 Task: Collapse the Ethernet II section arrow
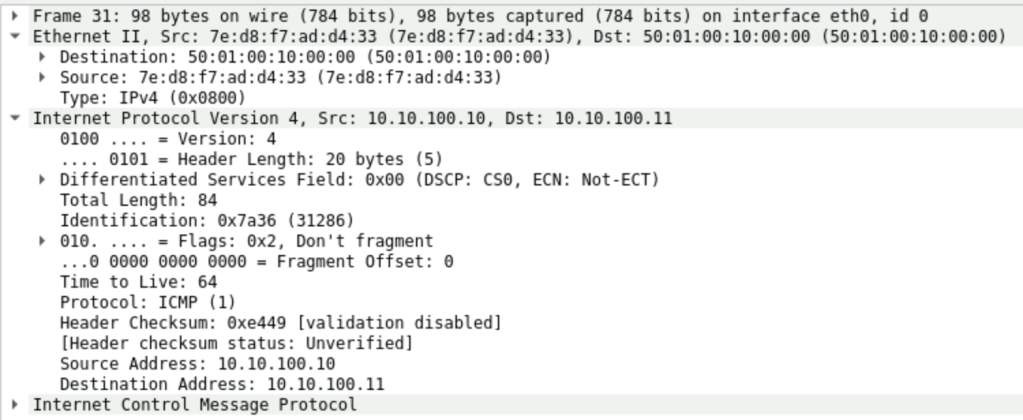(16, 36)
